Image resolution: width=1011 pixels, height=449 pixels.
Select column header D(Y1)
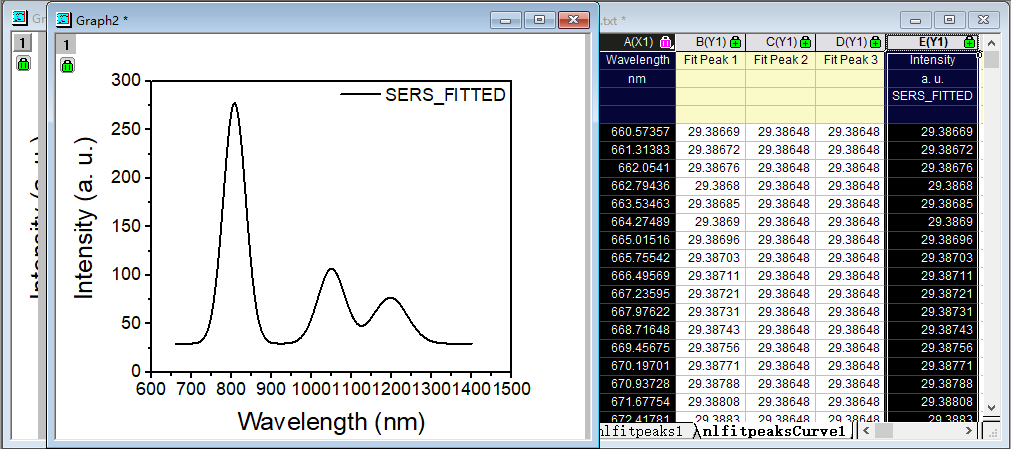(850, 43)
